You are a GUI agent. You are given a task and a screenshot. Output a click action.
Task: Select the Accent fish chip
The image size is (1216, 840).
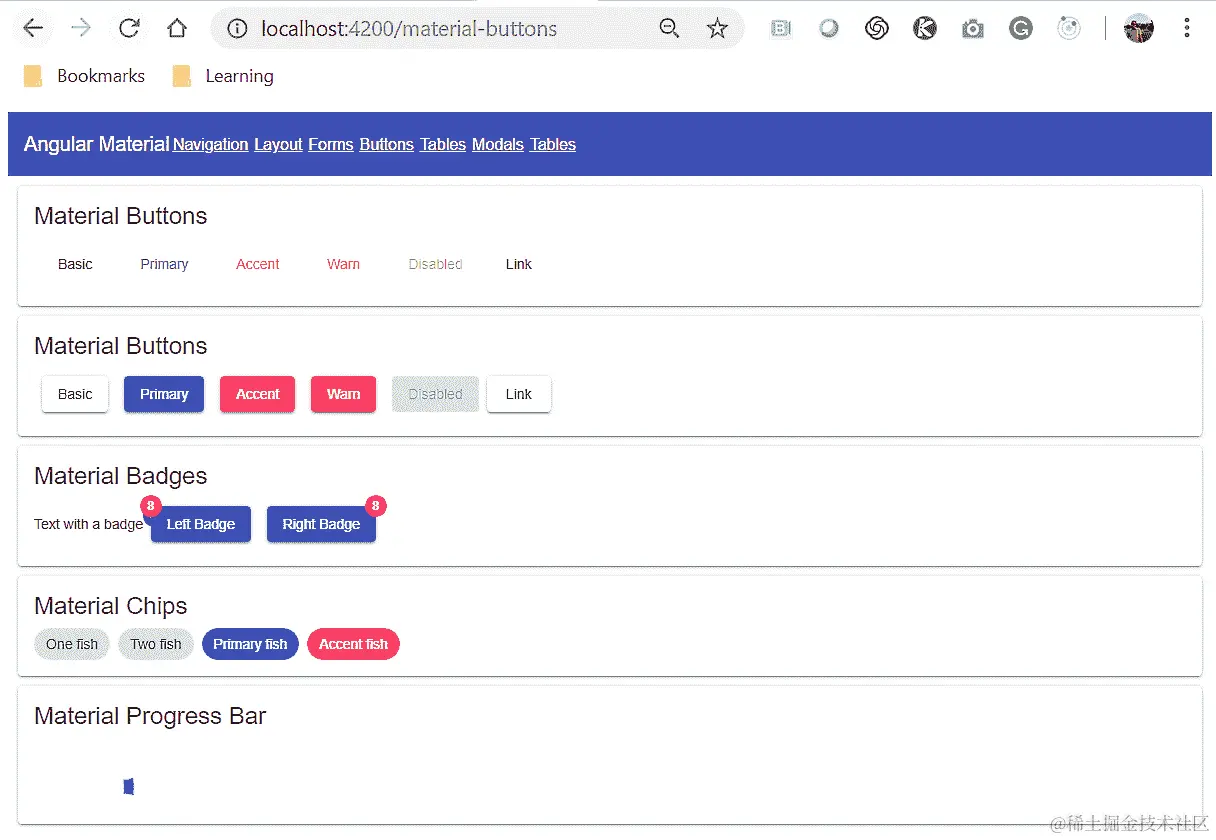353,644
